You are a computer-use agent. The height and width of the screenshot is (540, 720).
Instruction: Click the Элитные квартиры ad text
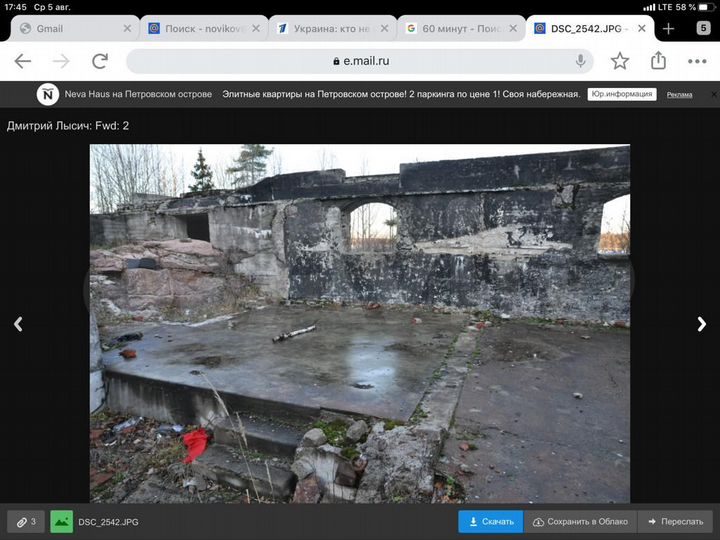click(401, 94)
